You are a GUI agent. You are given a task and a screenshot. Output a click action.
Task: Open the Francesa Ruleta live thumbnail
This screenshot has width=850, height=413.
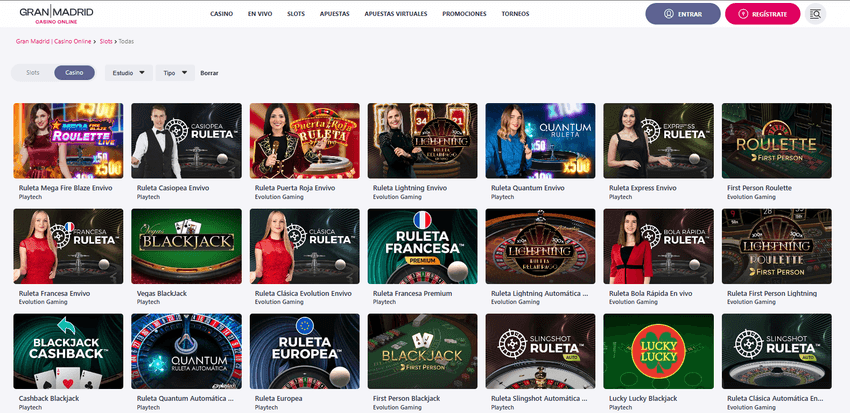[x=68, y=246]
